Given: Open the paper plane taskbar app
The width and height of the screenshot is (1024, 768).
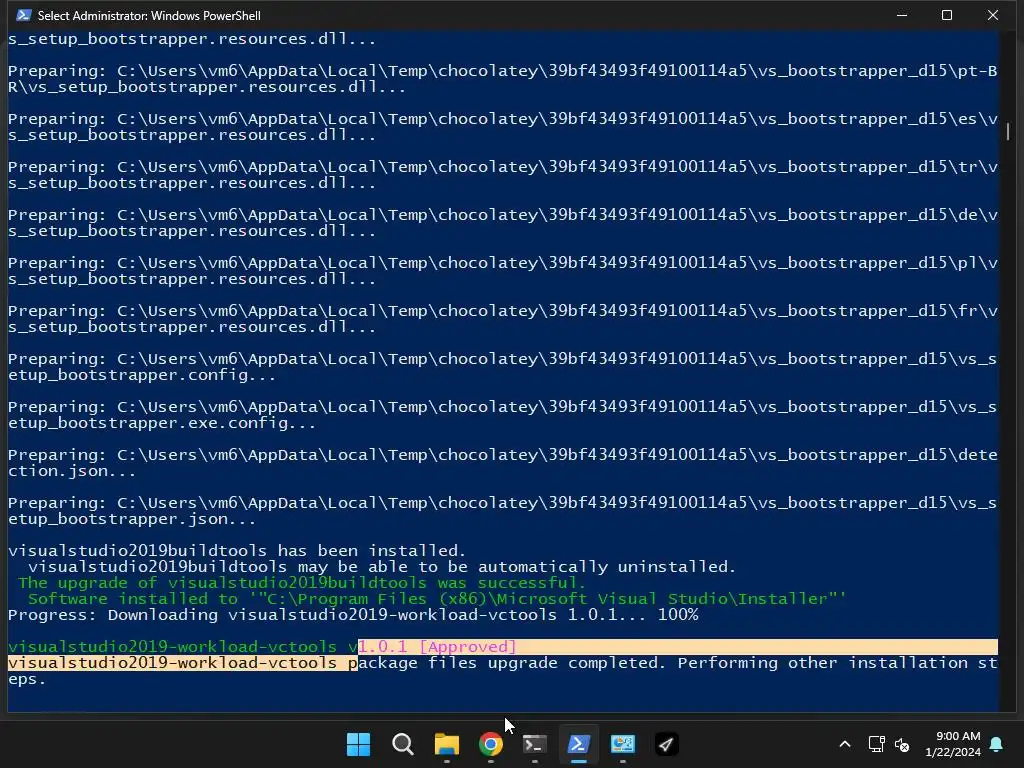Looking at the screenshot, I should pyautogui.click(x=666, y=744).
